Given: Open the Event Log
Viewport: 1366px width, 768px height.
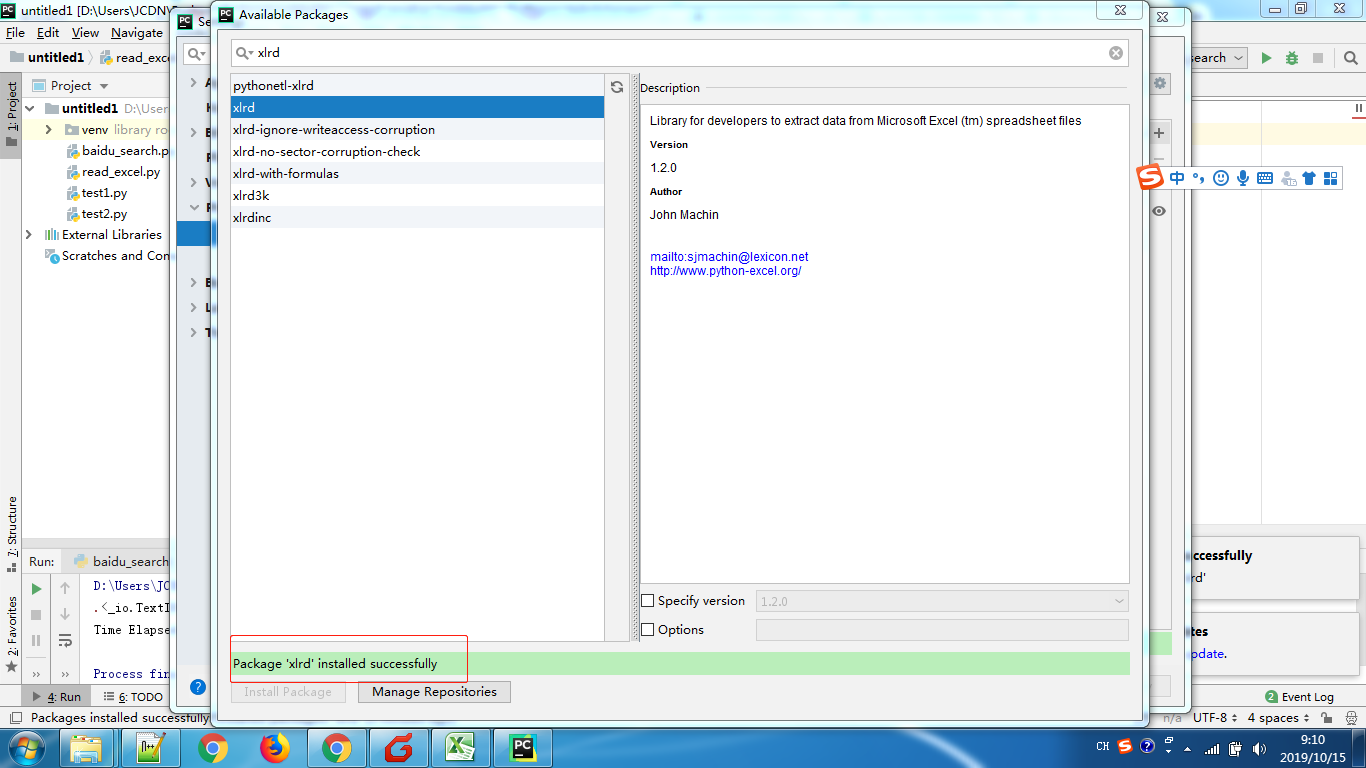Looking at the screenshot, I should pyautogui.click(x=1299, y=697).
